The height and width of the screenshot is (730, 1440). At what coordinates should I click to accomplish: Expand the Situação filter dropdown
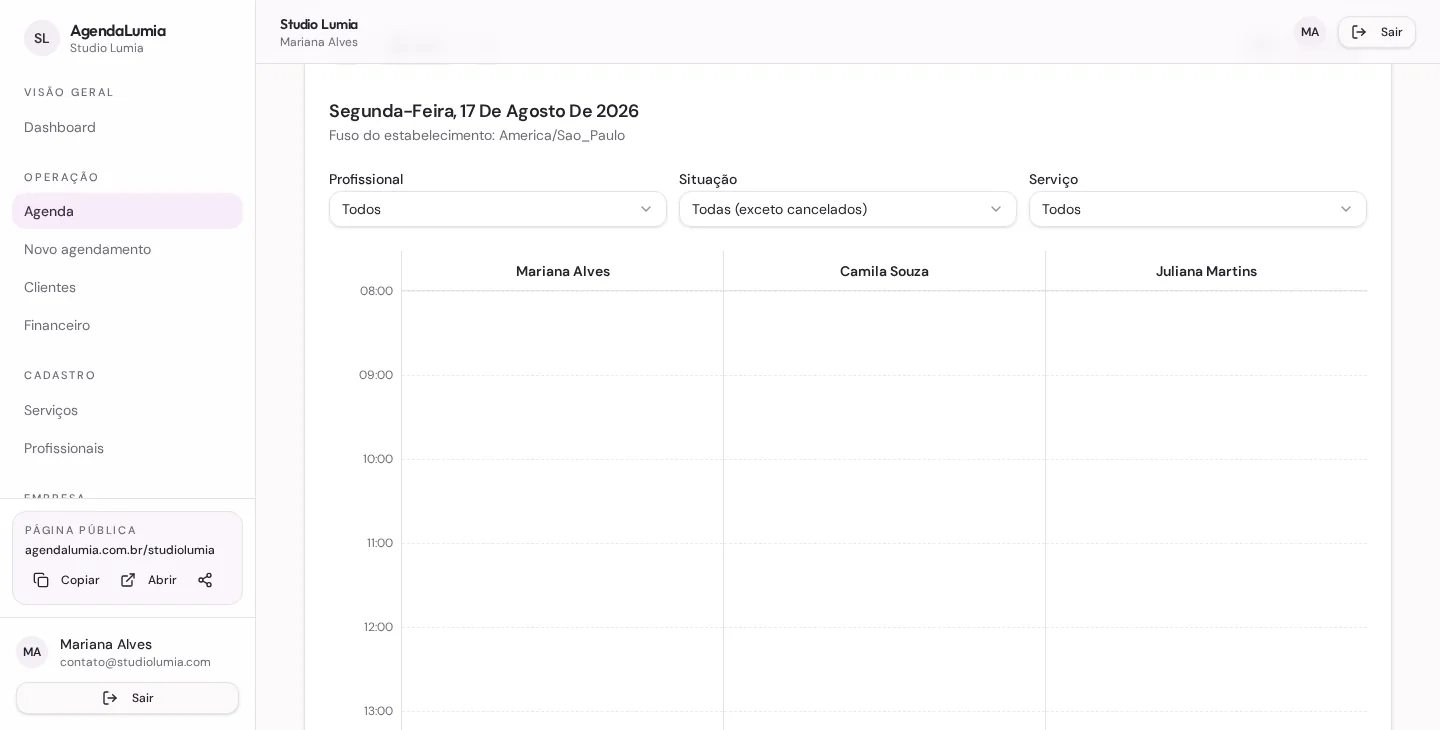coord(848,209)
